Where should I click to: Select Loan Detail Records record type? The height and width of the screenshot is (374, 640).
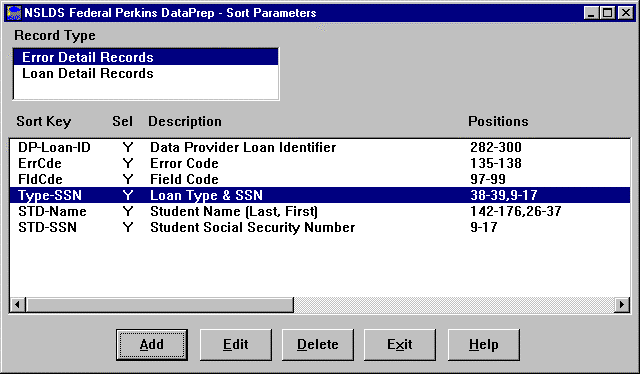click(x=146, y=73)
